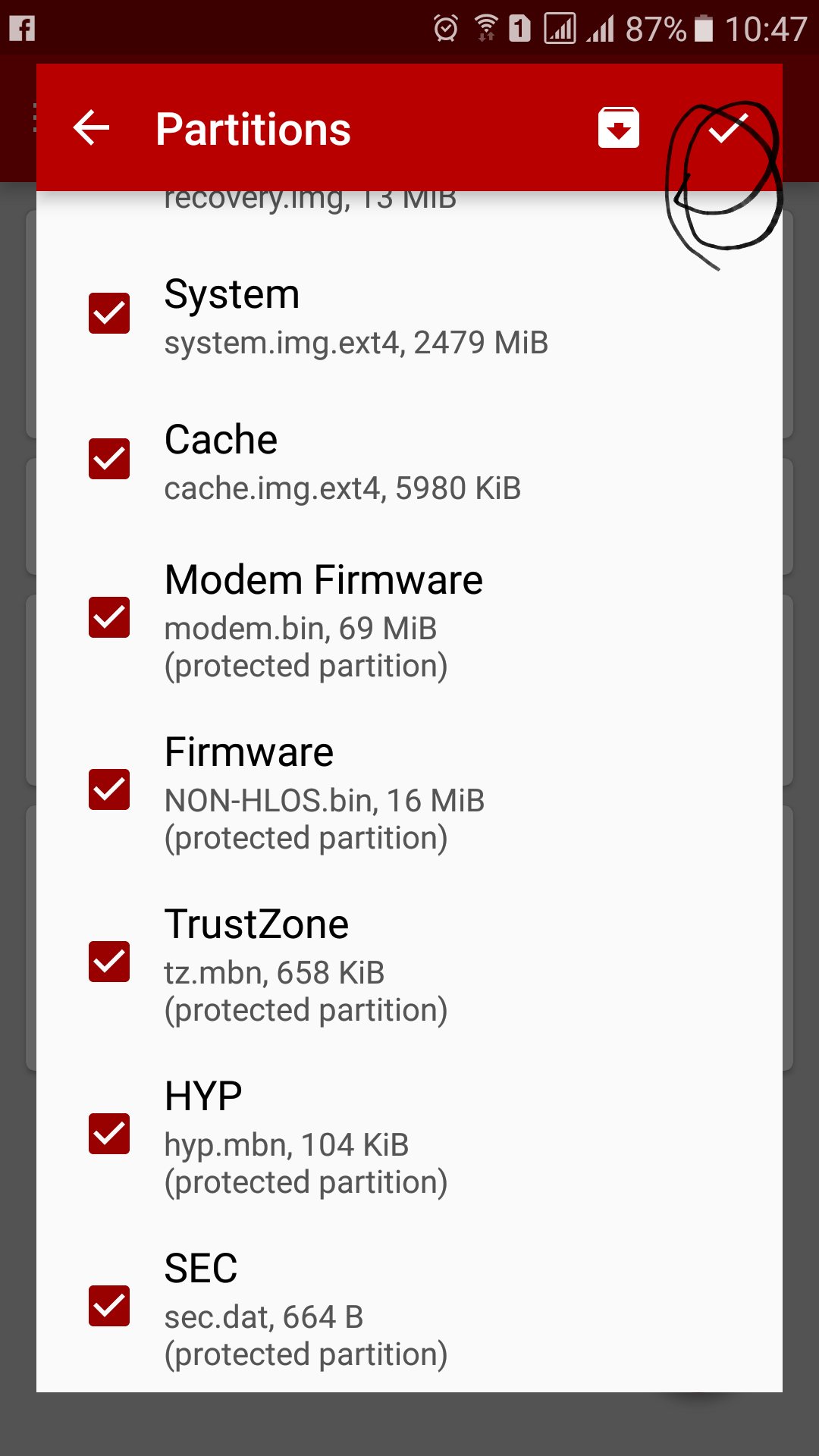This screenshot has width=819, height=1456.
Task: Toggle the SEC partition checkbox
Action: coord(109,1306)
